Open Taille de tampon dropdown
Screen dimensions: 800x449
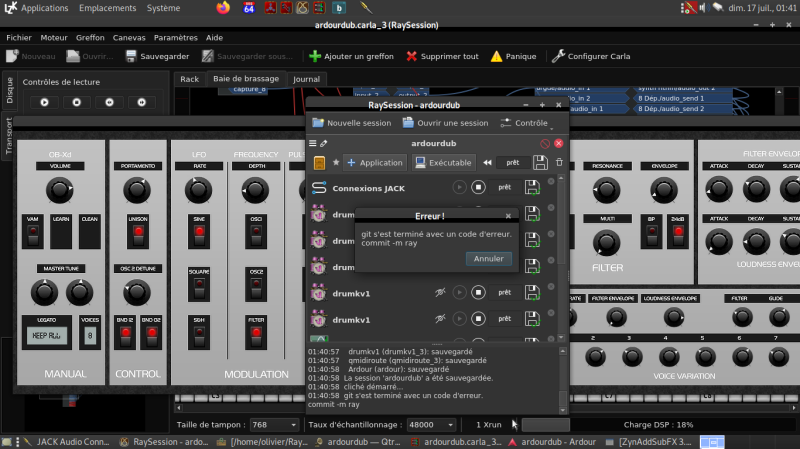pyautogui.click(x=274, y=425)
